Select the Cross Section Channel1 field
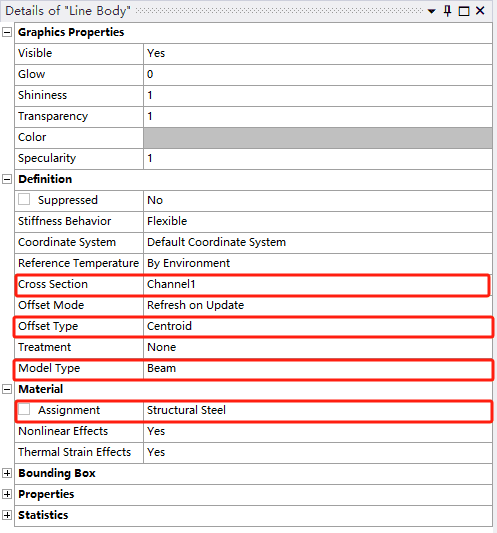497x533 pixels. click(x=318, y=284)
